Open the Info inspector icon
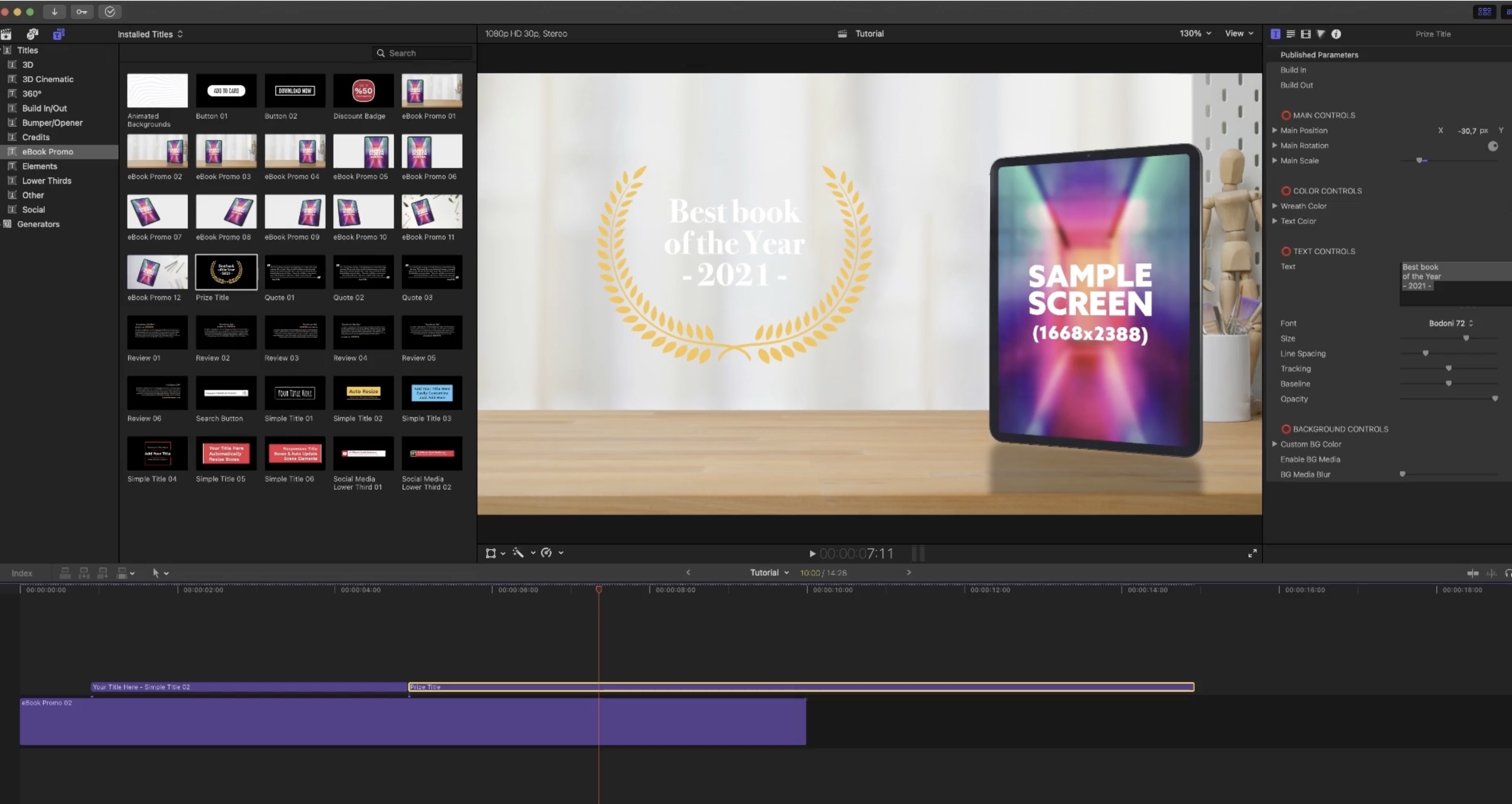Viewport: 1512px width, 804px height. point(1336,34)
